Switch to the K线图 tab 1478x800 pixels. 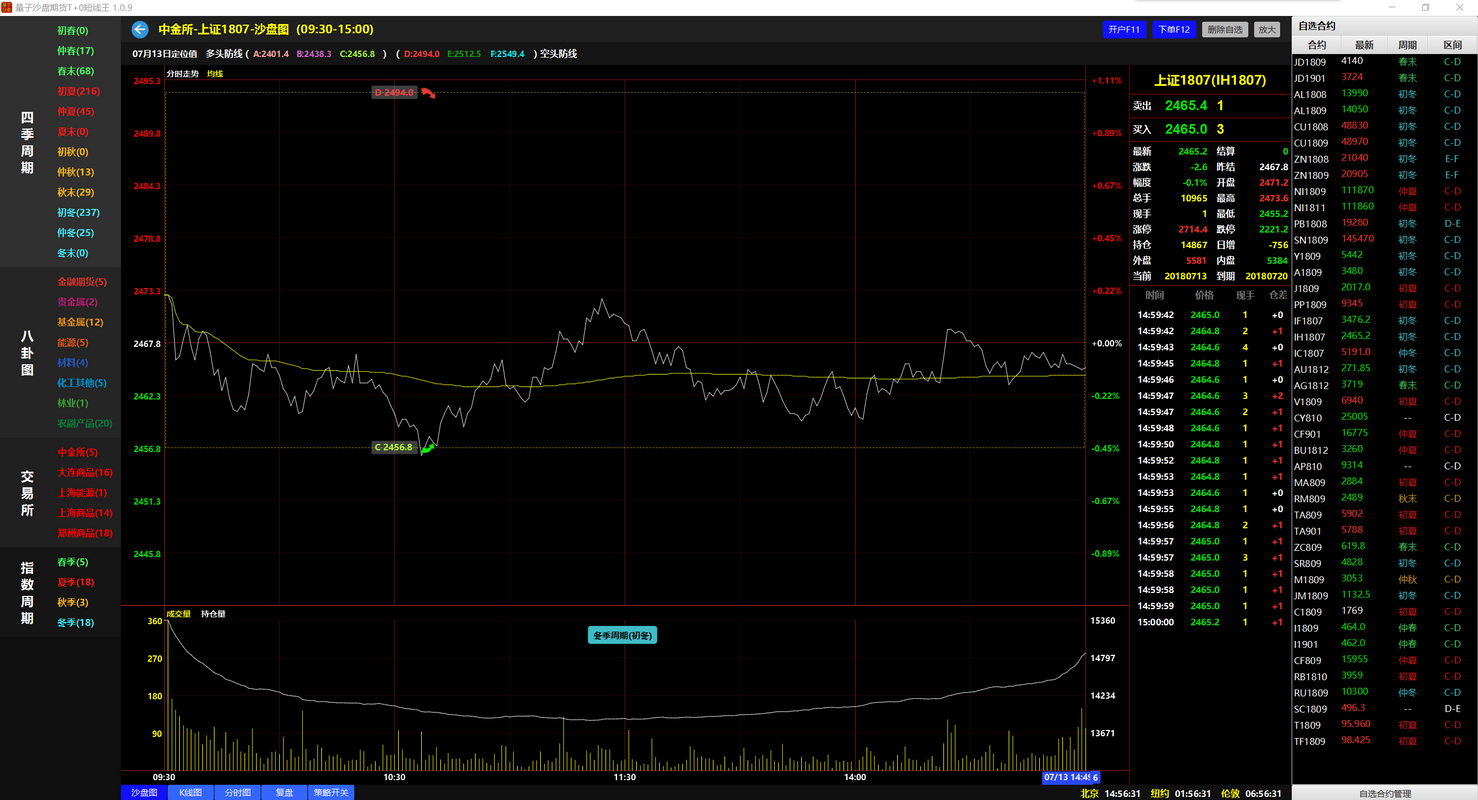(191, 792)
